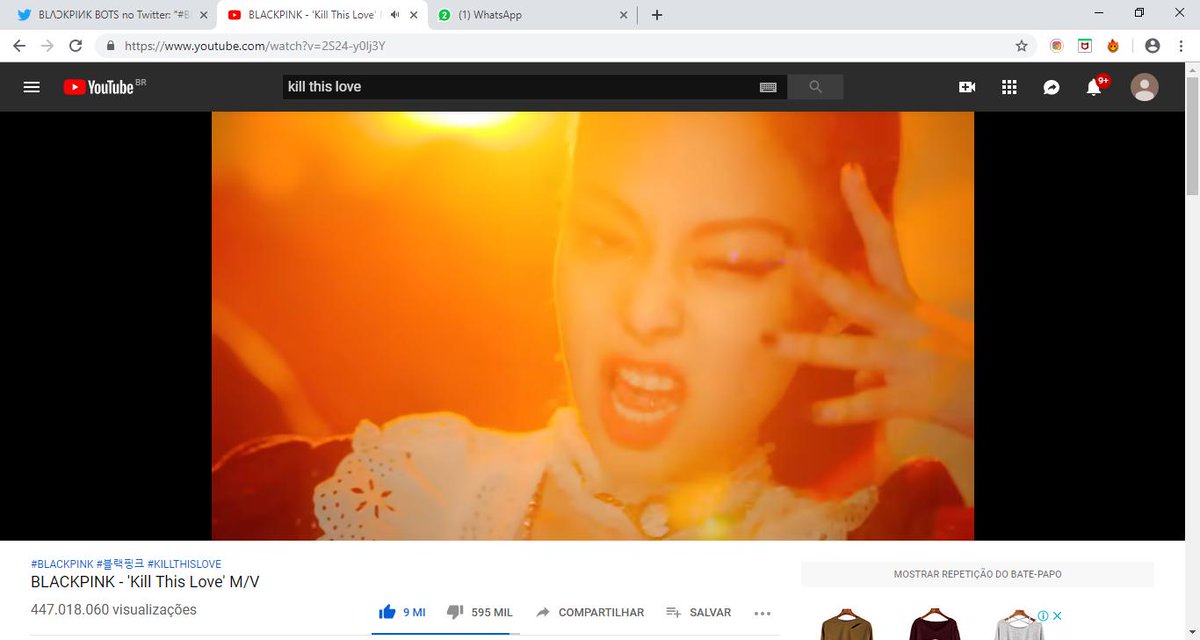Open the YouTube hamburger guide menu

click(x=31, y=87)
